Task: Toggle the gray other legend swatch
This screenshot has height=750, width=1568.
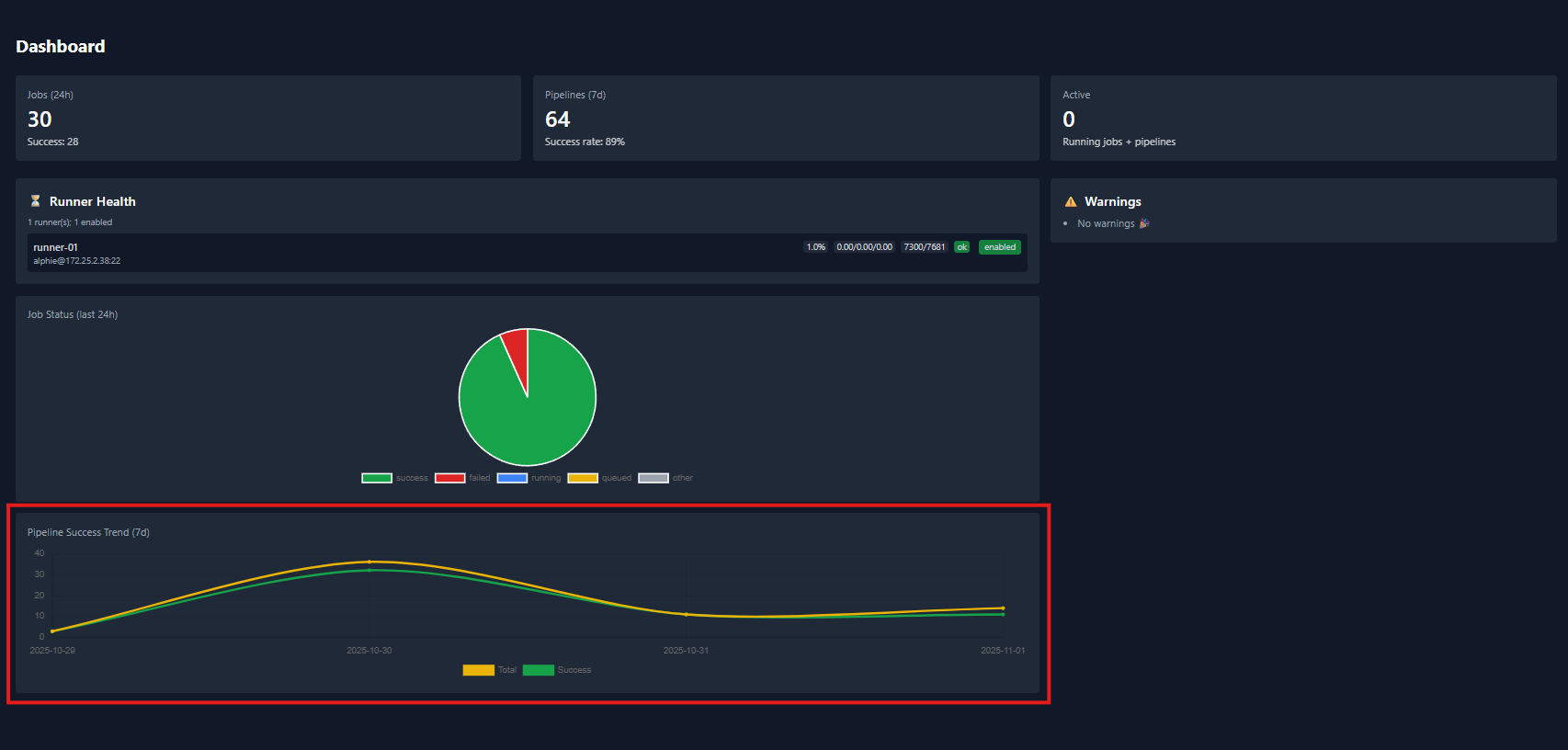Action: pyautogui.click(x=653, y=478)
